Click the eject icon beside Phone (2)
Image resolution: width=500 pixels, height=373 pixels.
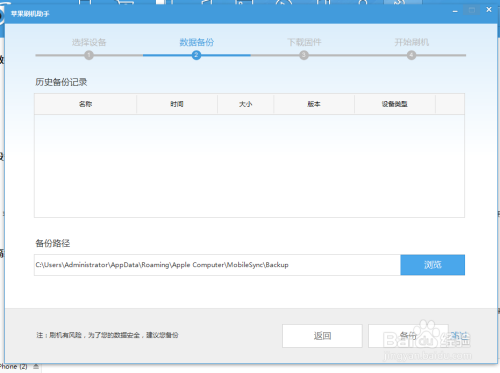36,367
